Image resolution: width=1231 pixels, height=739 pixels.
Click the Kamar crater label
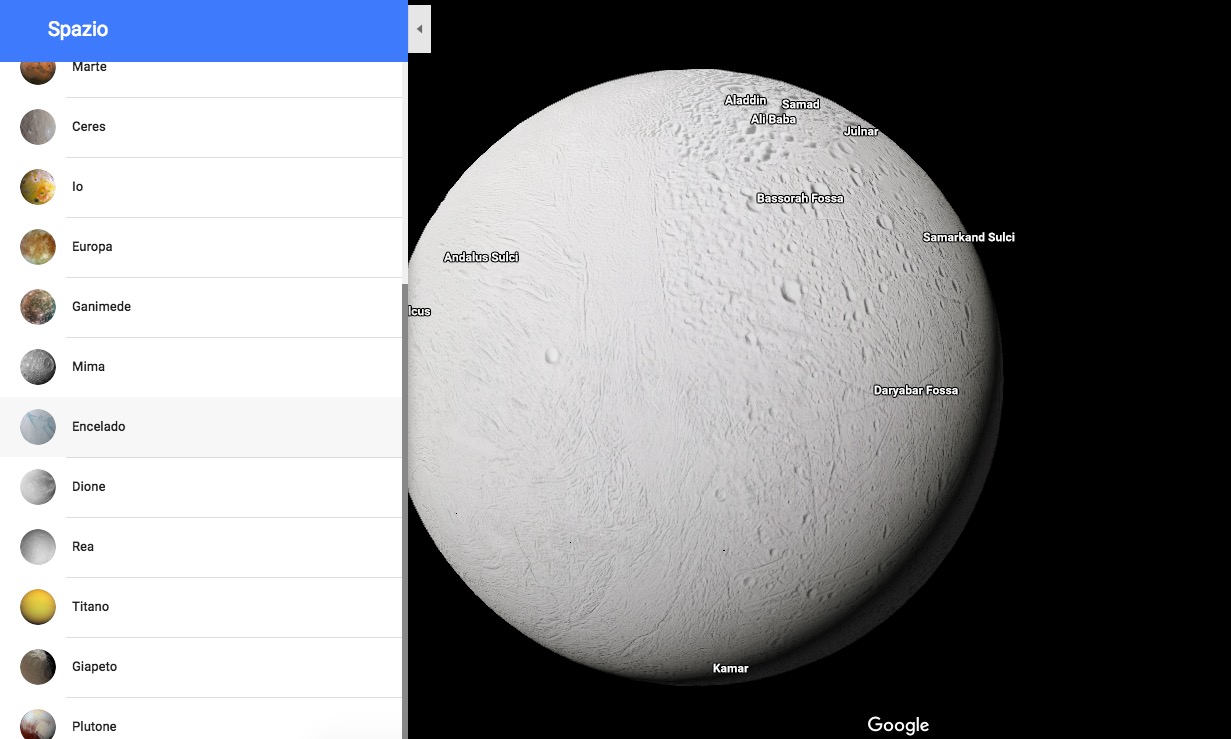pyautogui.click(x=730, y=668)
